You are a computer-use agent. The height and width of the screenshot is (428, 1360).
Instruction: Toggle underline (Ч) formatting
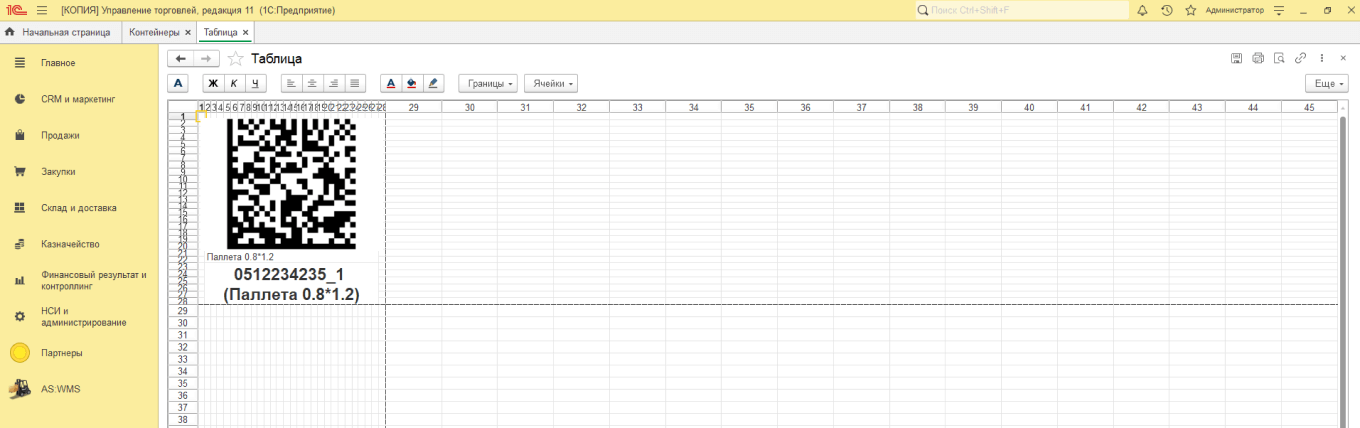click(256, 83)
